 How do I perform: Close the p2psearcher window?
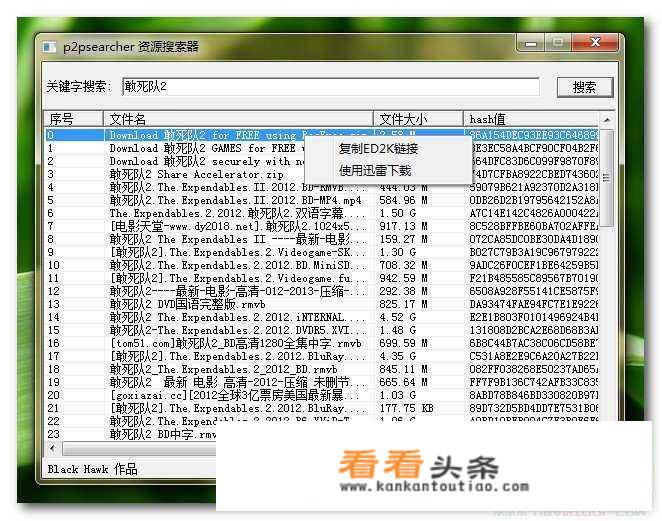click(595, 43)
